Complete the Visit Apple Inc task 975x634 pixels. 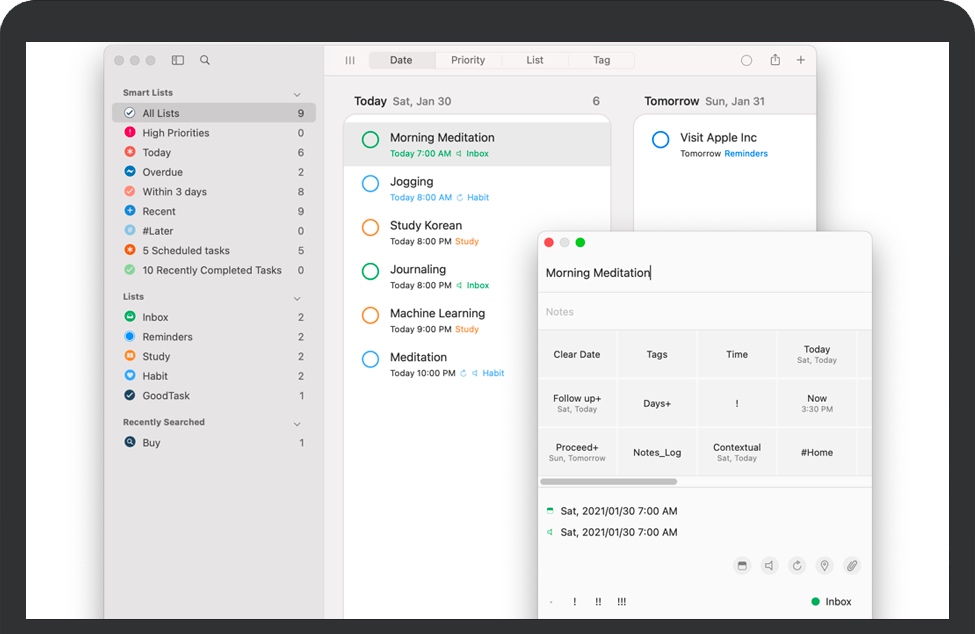click(x=660, y=140)
